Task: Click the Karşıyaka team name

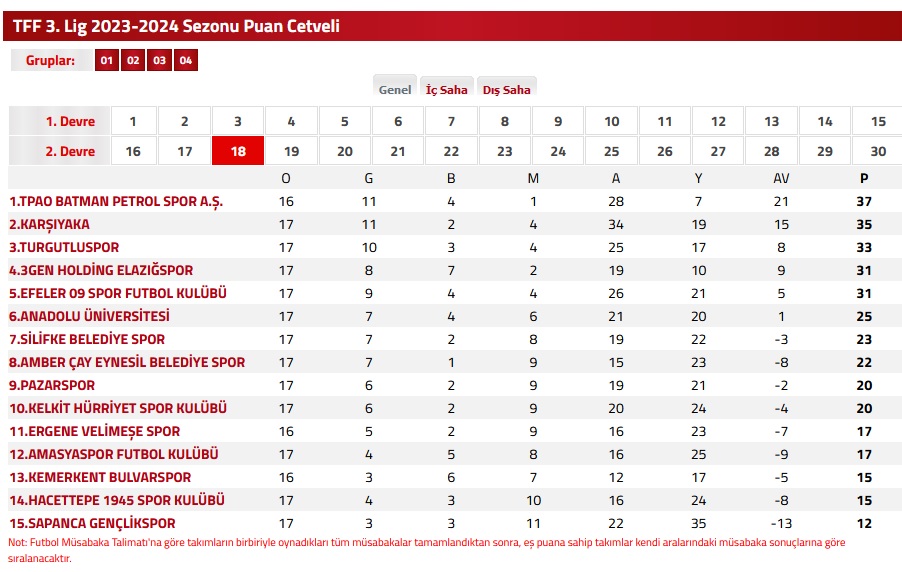Action: (x=50, y=224)
